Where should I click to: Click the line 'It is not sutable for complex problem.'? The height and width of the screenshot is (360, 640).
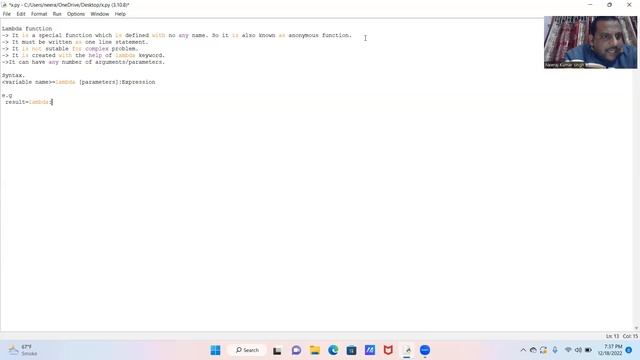pyautogui.click(x=70, y=49)
